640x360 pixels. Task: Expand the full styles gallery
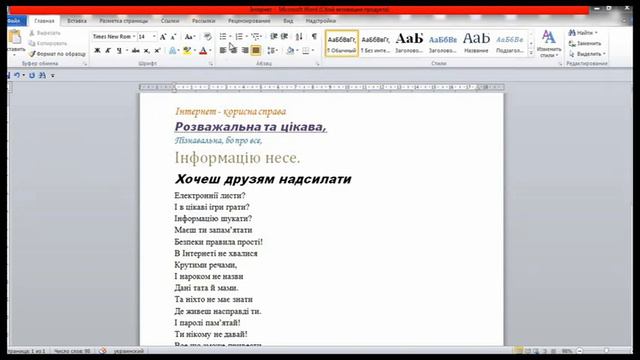(531, 53)
